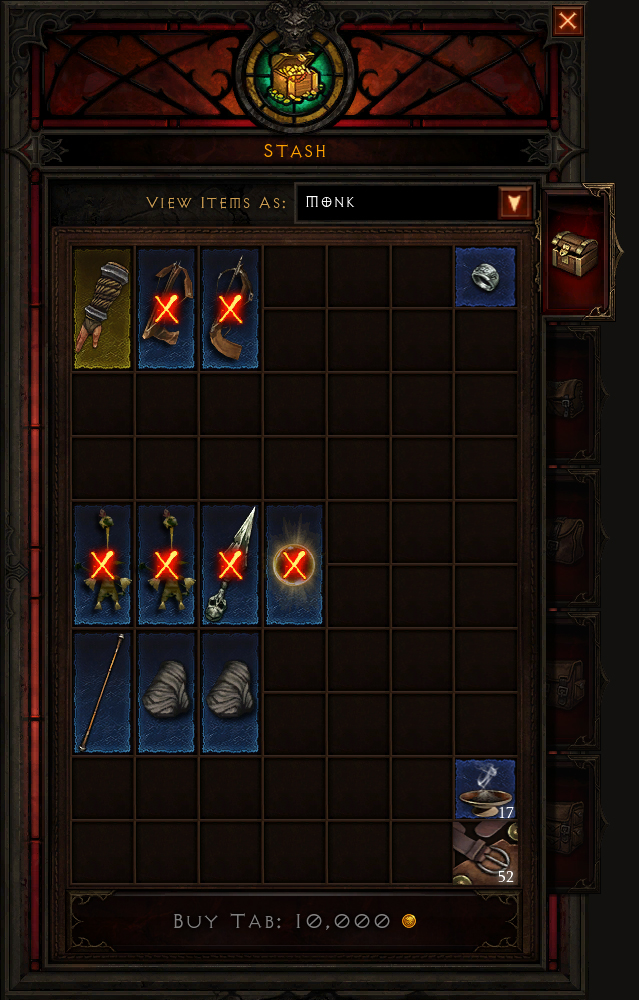Click the Monk class selection field
The height and width of the screenshot is (1000, 639).
coord(413,203)
